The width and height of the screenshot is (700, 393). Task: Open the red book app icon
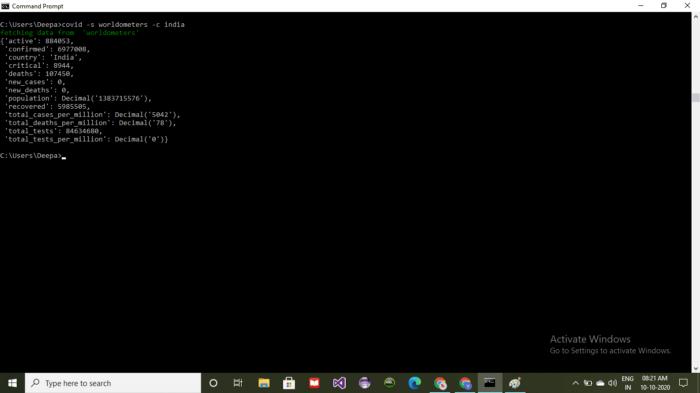pos(314,383)
